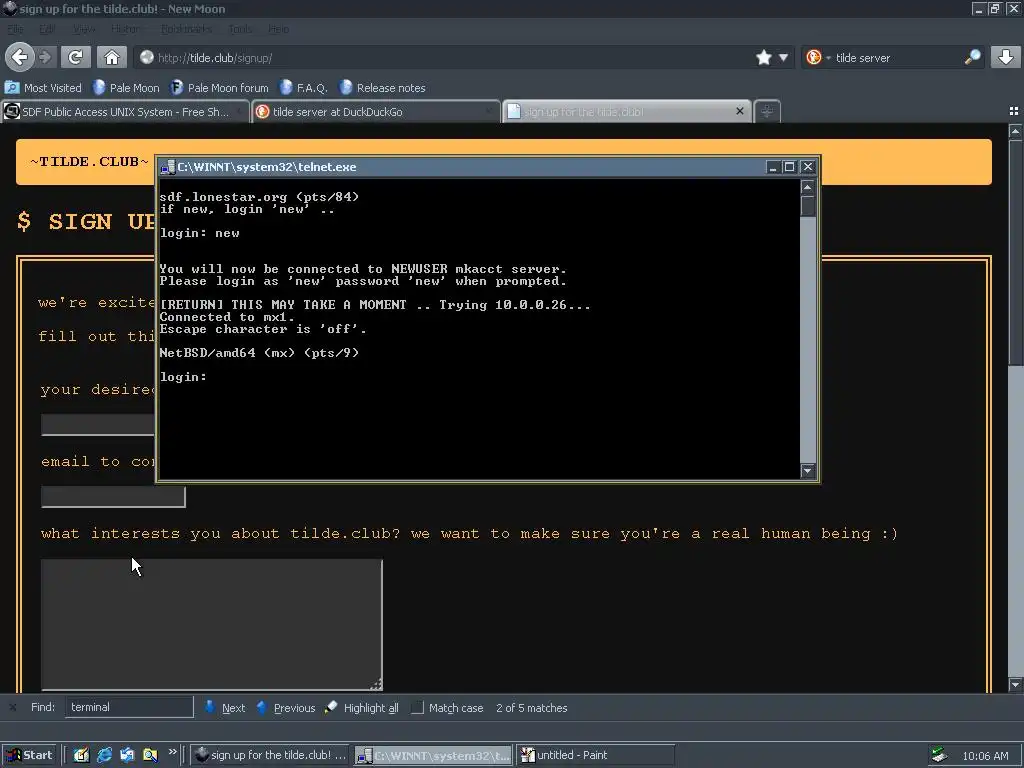Switch to the sign up for tilde.club taskbar button
This screenshot has width=1024, height=768.
[x=271, y=755]
